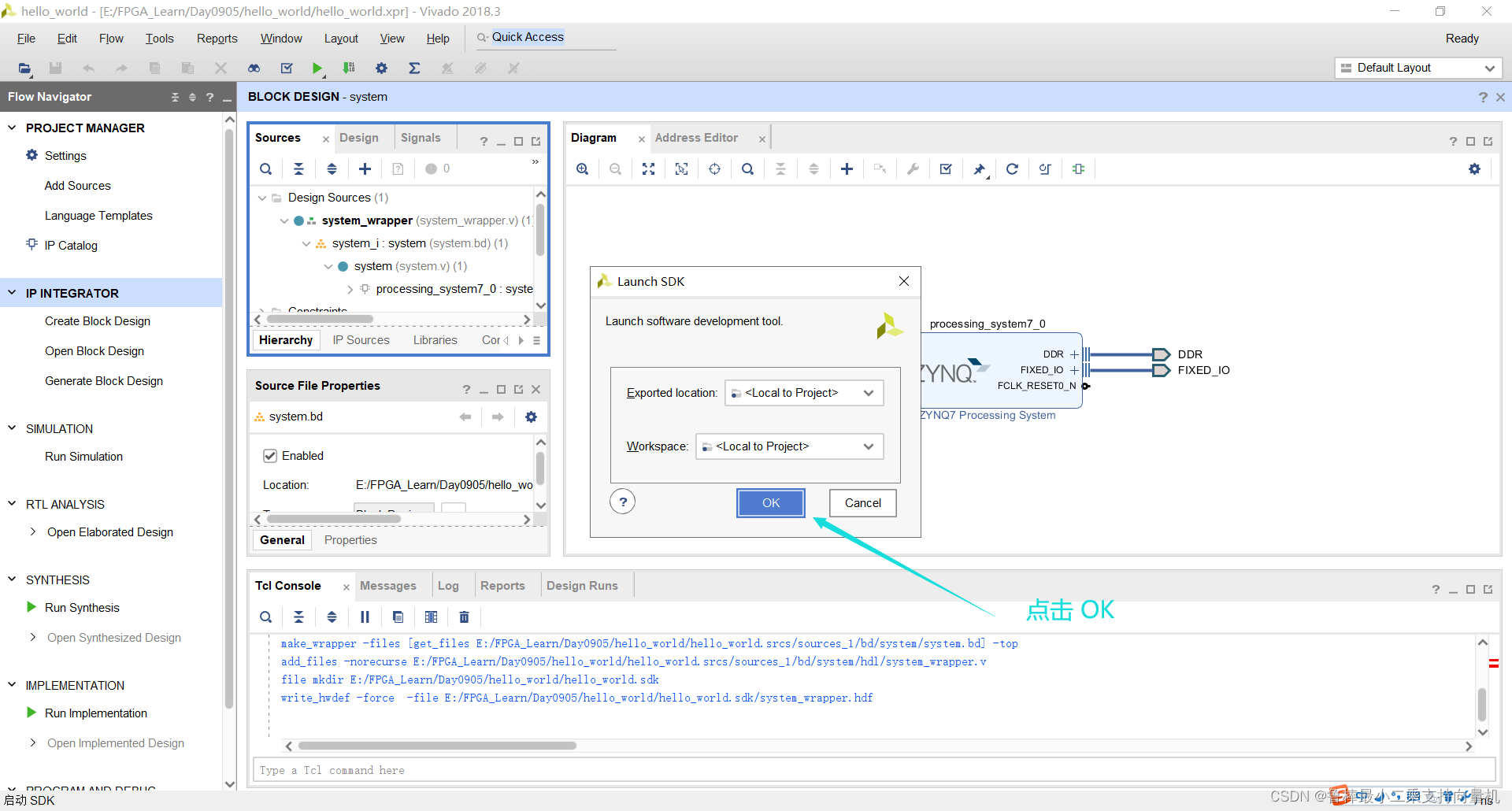1512x811 pixels.
Task: Focus the Tcl command input field
Action: (x=873, y=770)
